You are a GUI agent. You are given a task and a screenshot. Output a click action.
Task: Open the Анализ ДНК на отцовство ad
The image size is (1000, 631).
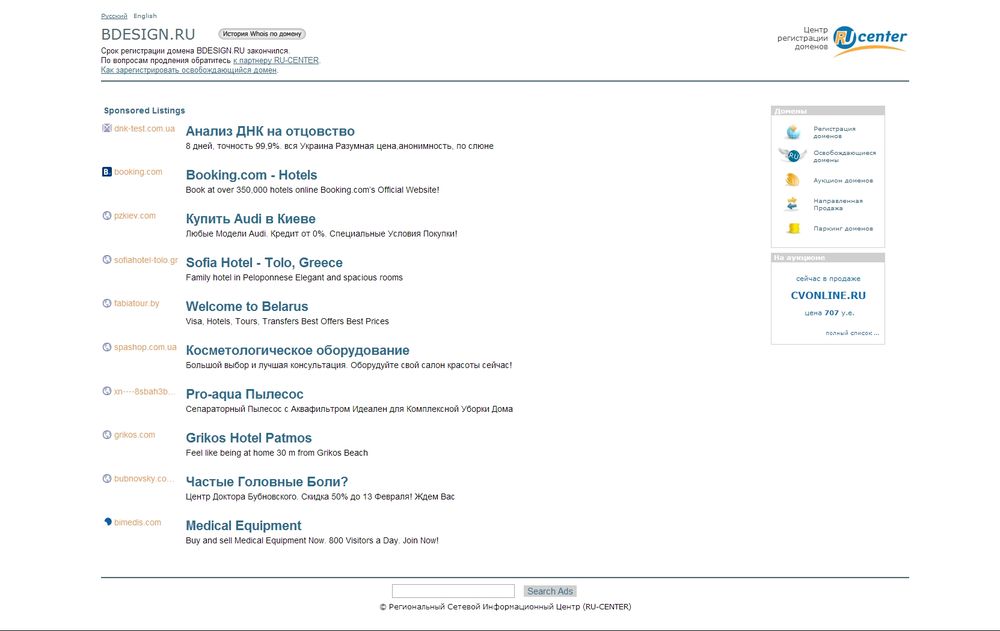pos(270,131)
